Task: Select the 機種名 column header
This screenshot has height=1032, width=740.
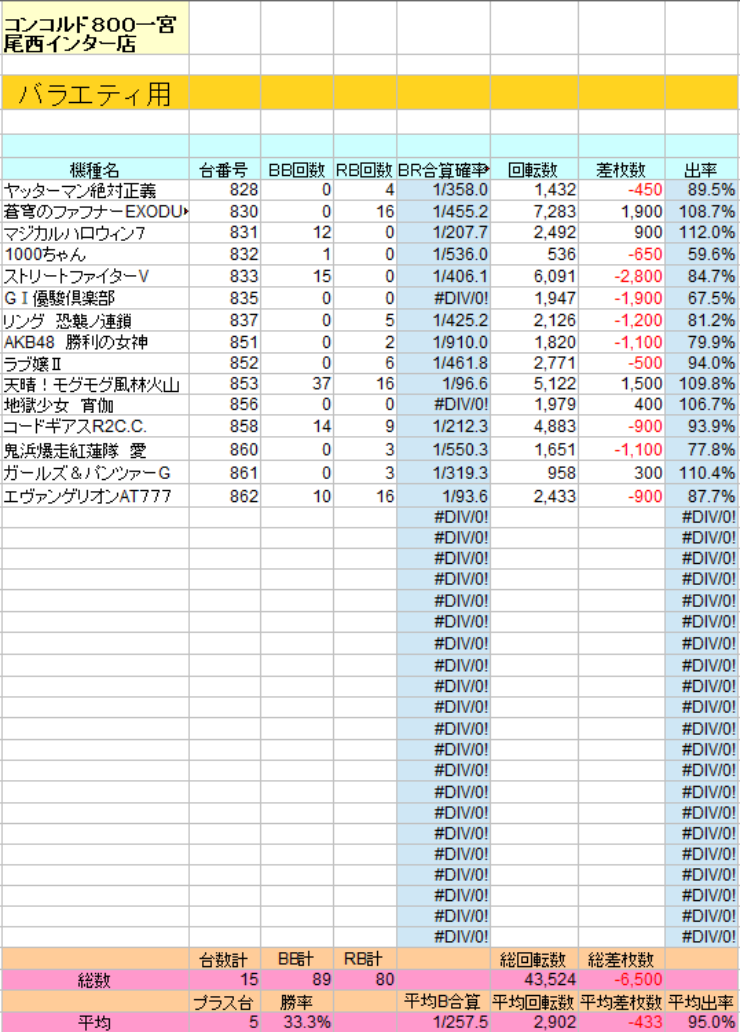Action: pos(94,169)
